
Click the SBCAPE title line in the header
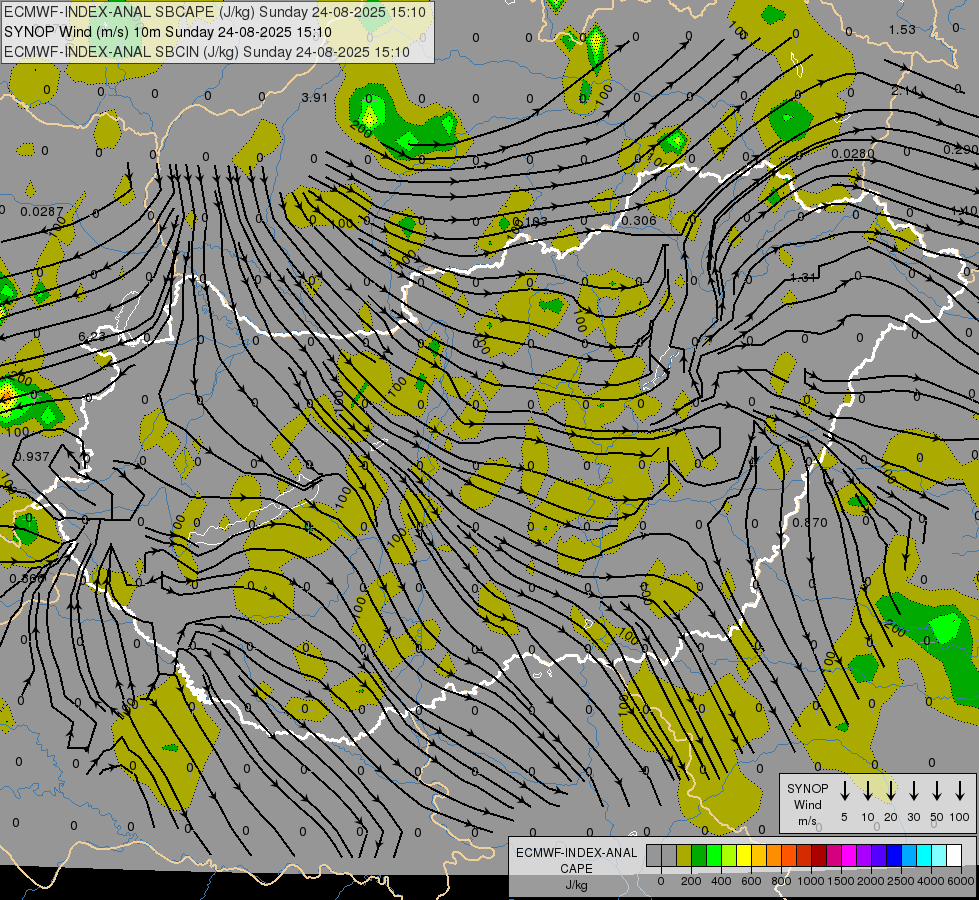(215, 12)
